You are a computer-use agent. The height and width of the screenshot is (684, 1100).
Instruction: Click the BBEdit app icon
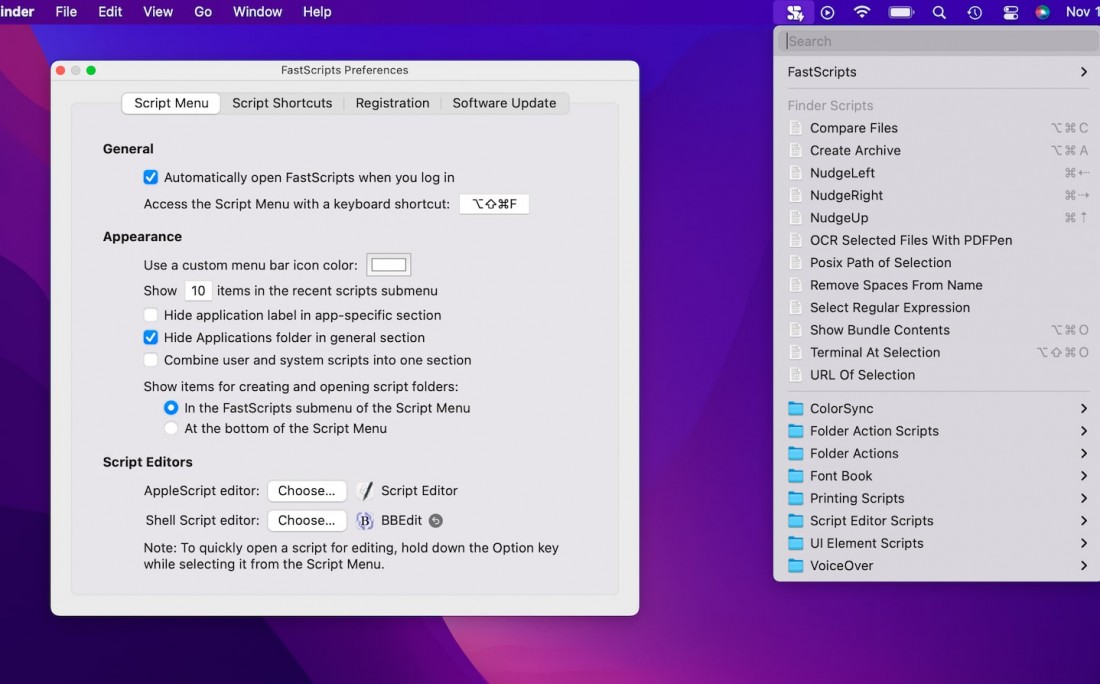pyautogui.click(x=365, y=521)
